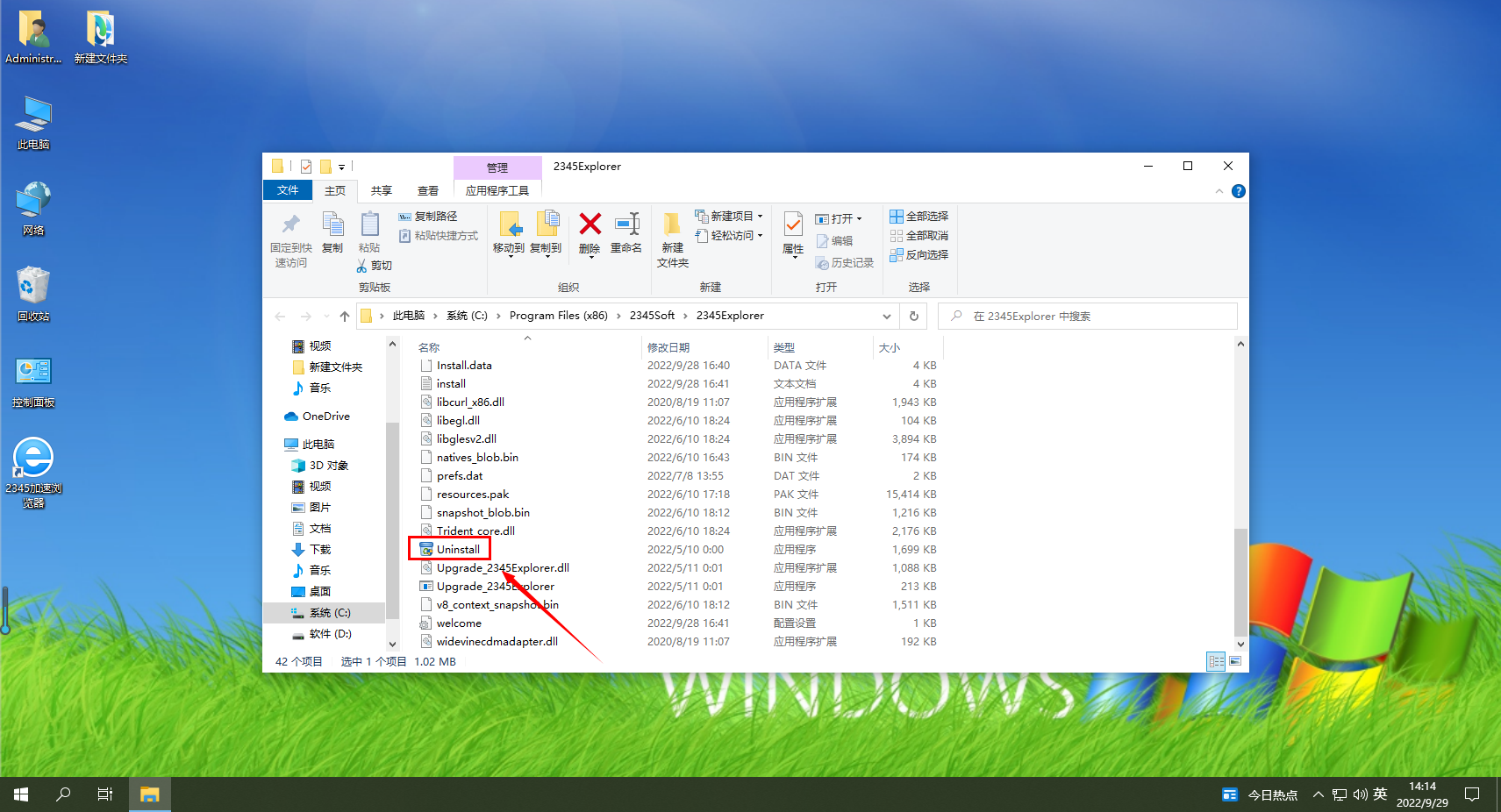
Task: Click the Refresh button beside address bar
Action: 913,316
